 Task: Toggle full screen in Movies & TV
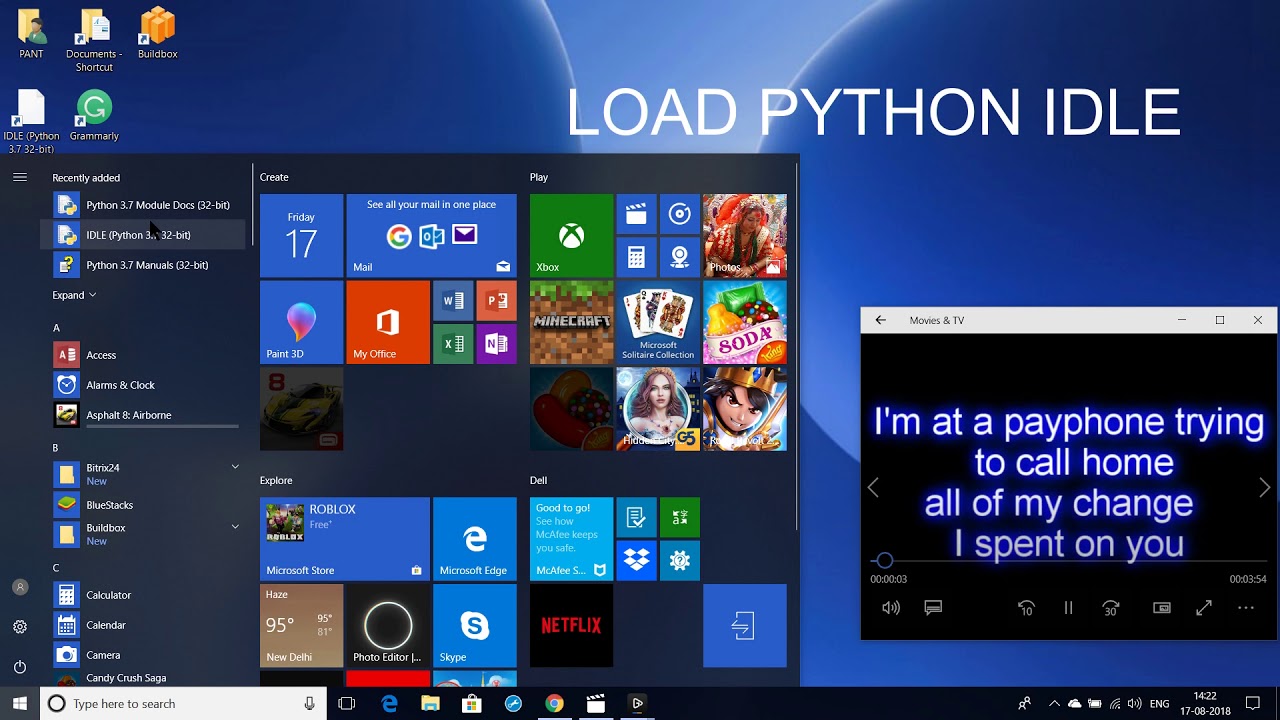click(1204, 607)
